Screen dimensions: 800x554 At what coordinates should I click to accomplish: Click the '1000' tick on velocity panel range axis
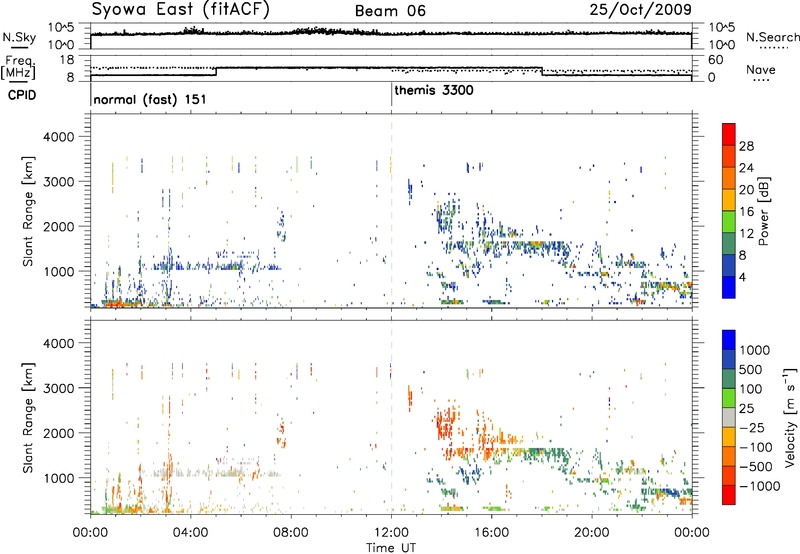[x=58, y=478]
